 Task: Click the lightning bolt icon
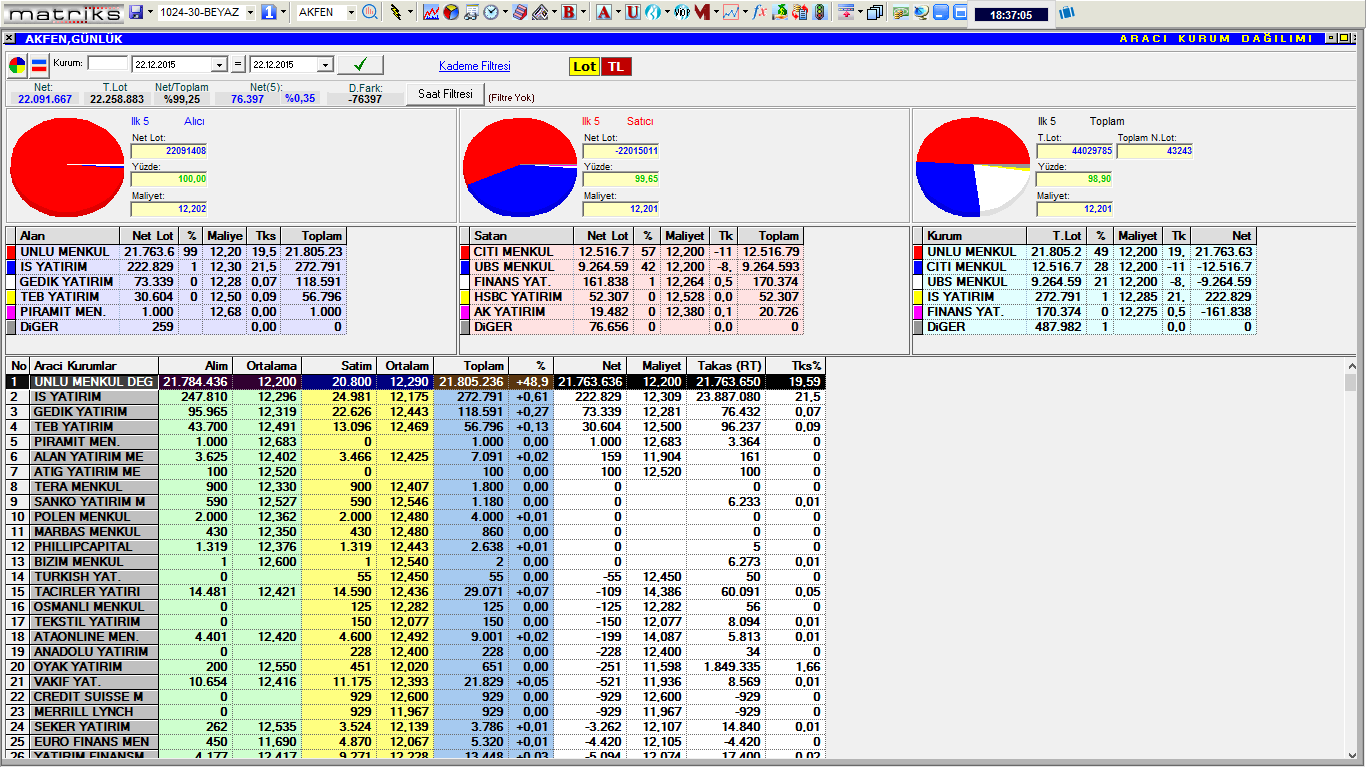point(397,12)
